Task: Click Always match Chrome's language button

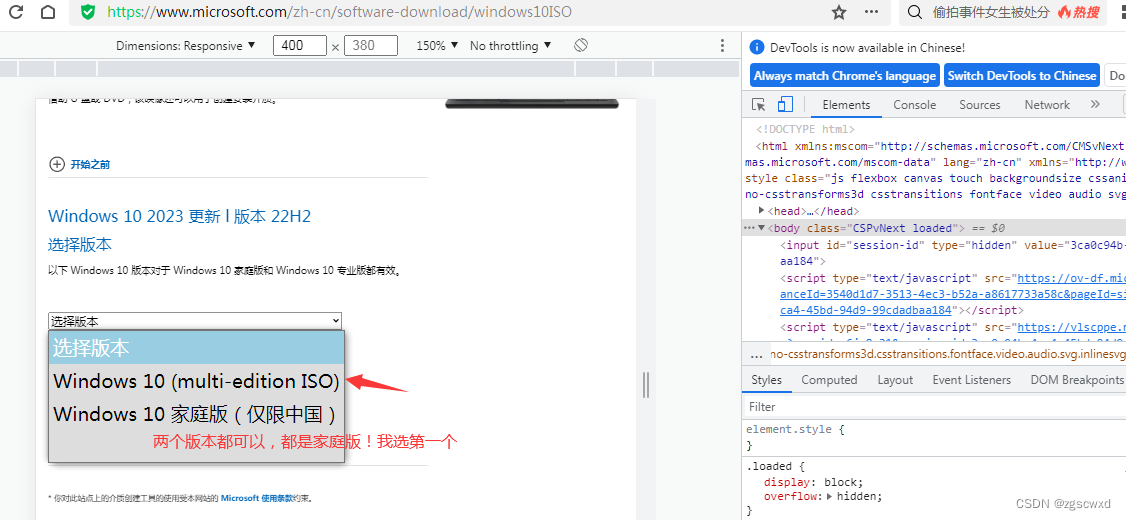Action: (844, 75)
